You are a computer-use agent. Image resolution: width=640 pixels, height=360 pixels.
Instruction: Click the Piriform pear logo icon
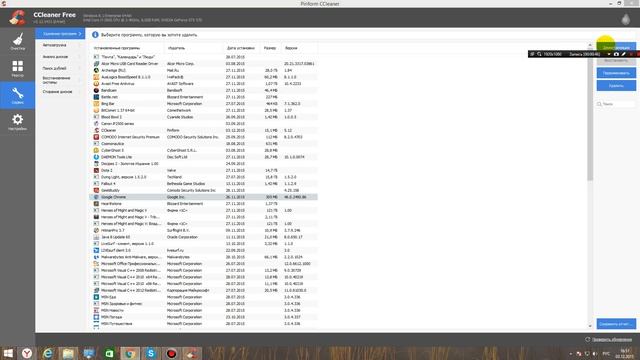[625, 19]
